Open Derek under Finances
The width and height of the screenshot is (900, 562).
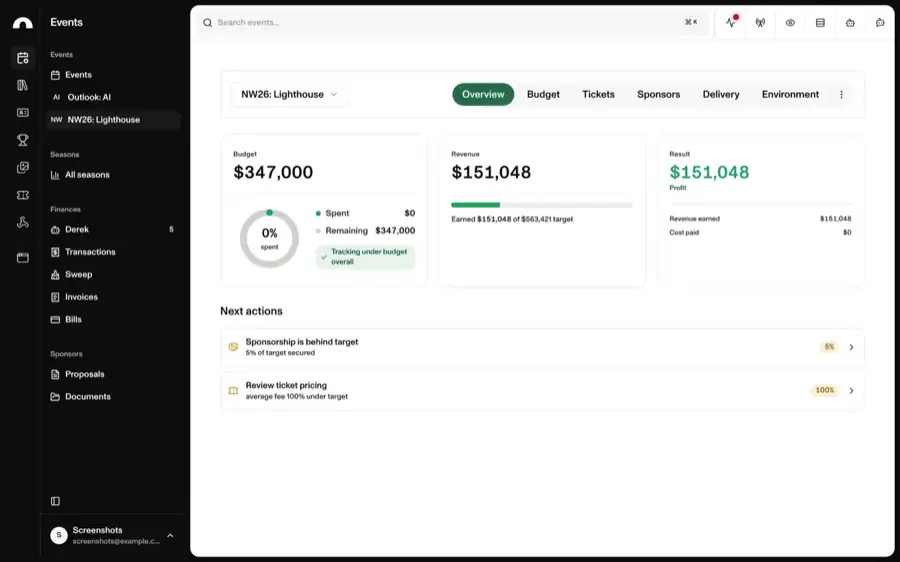pyautogui.click(x=114, y=229)
